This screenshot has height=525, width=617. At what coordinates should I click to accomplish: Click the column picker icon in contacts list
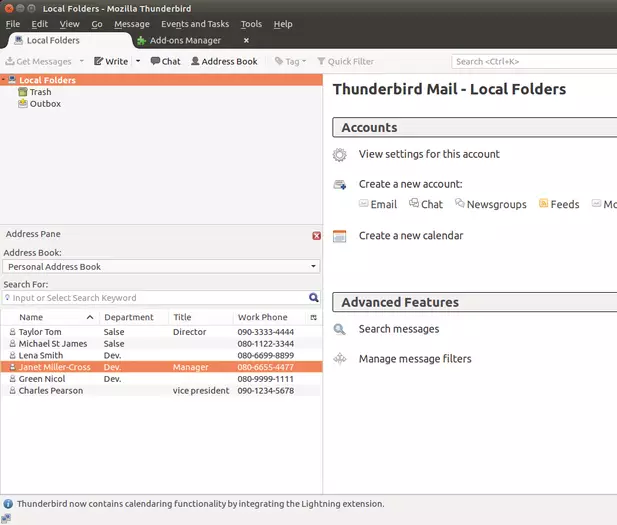point(313,317)
